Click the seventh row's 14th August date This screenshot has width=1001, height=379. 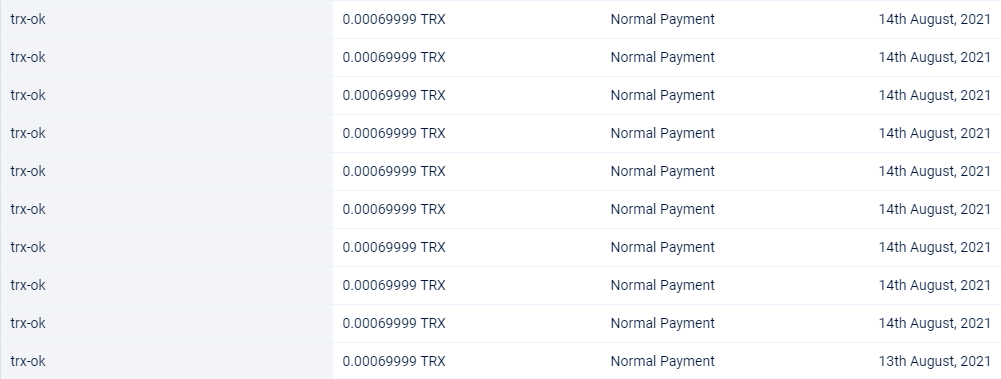click(934, 247)
